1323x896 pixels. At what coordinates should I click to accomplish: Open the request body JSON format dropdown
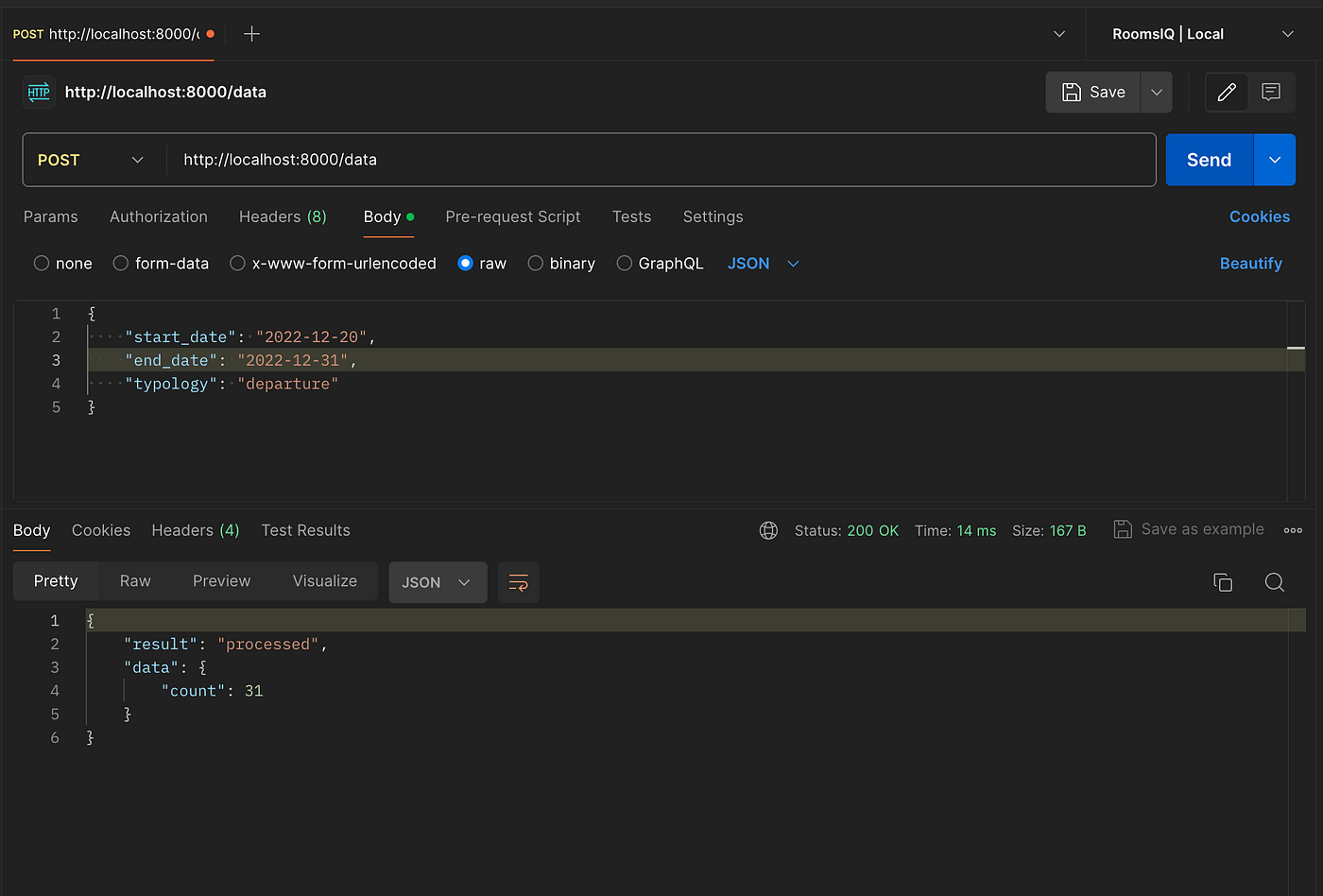pyautogui.click(x=764, y=264)
